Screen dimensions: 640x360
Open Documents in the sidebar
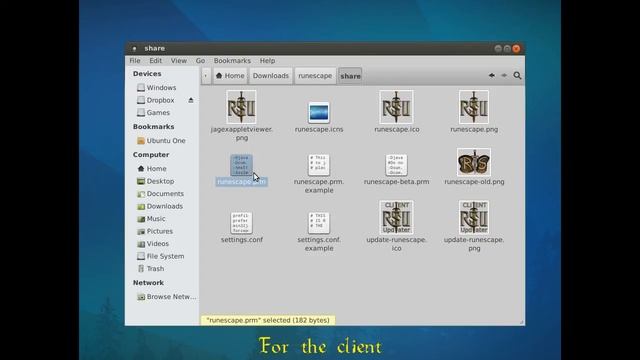coord(160,194)
